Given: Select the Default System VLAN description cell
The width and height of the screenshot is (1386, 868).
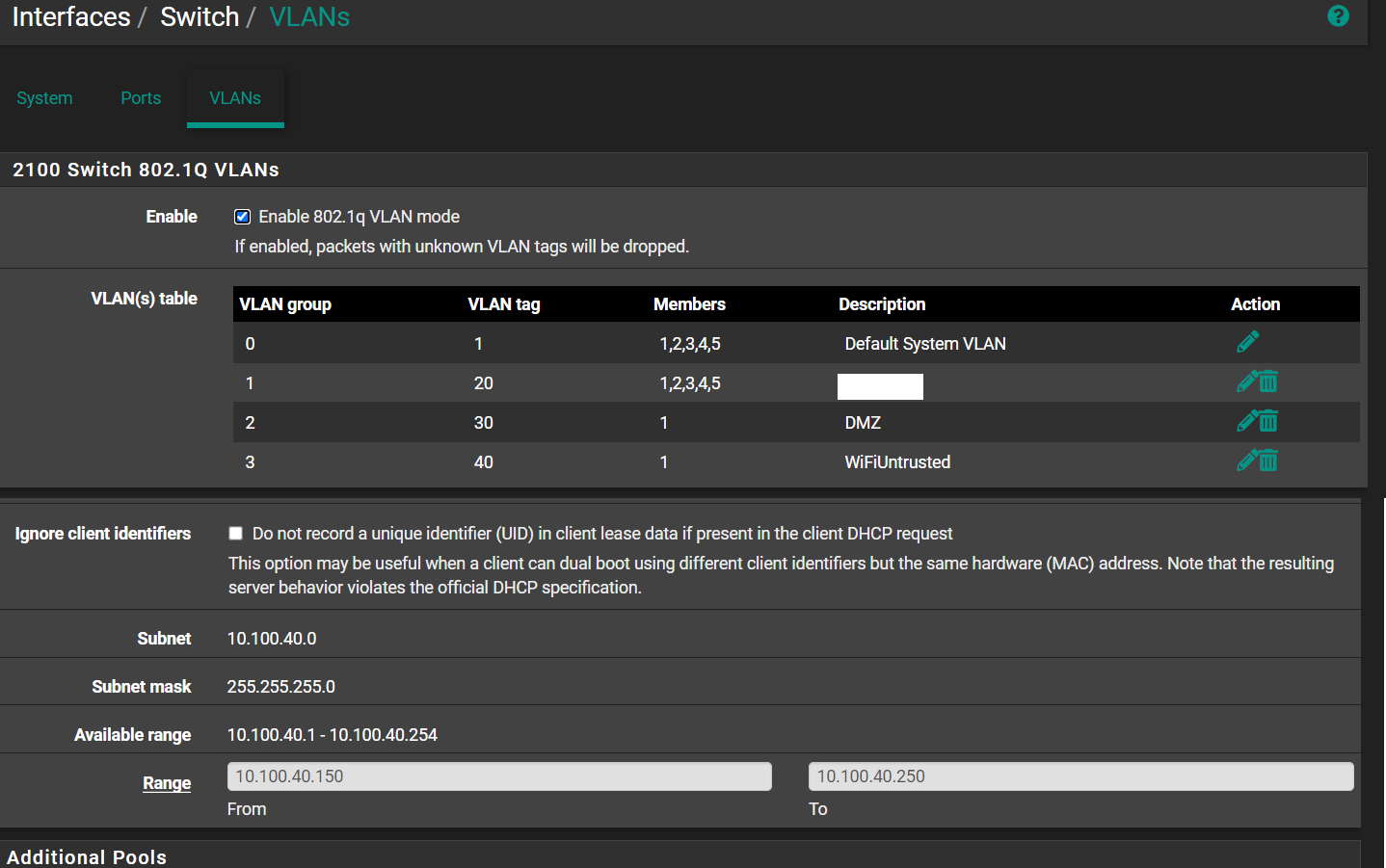Looking at the screenshot, I should click(925, 344).
